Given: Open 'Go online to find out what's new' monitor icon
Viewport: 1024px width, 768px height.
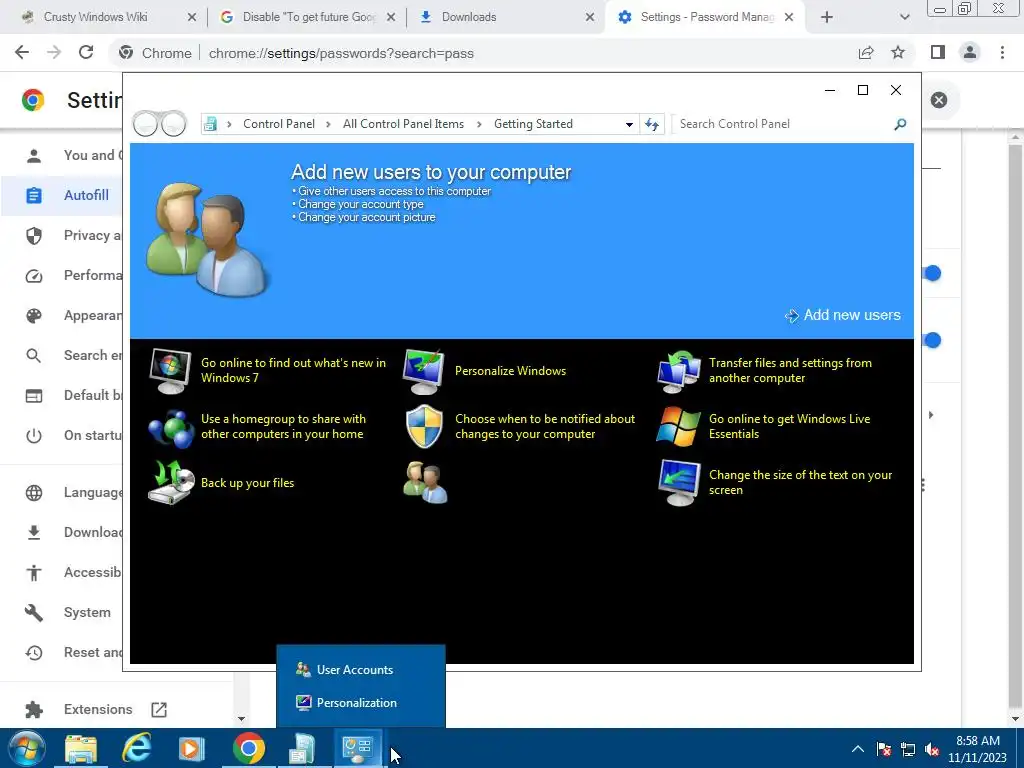Looking at the screenshot, I should pos(170,371).
